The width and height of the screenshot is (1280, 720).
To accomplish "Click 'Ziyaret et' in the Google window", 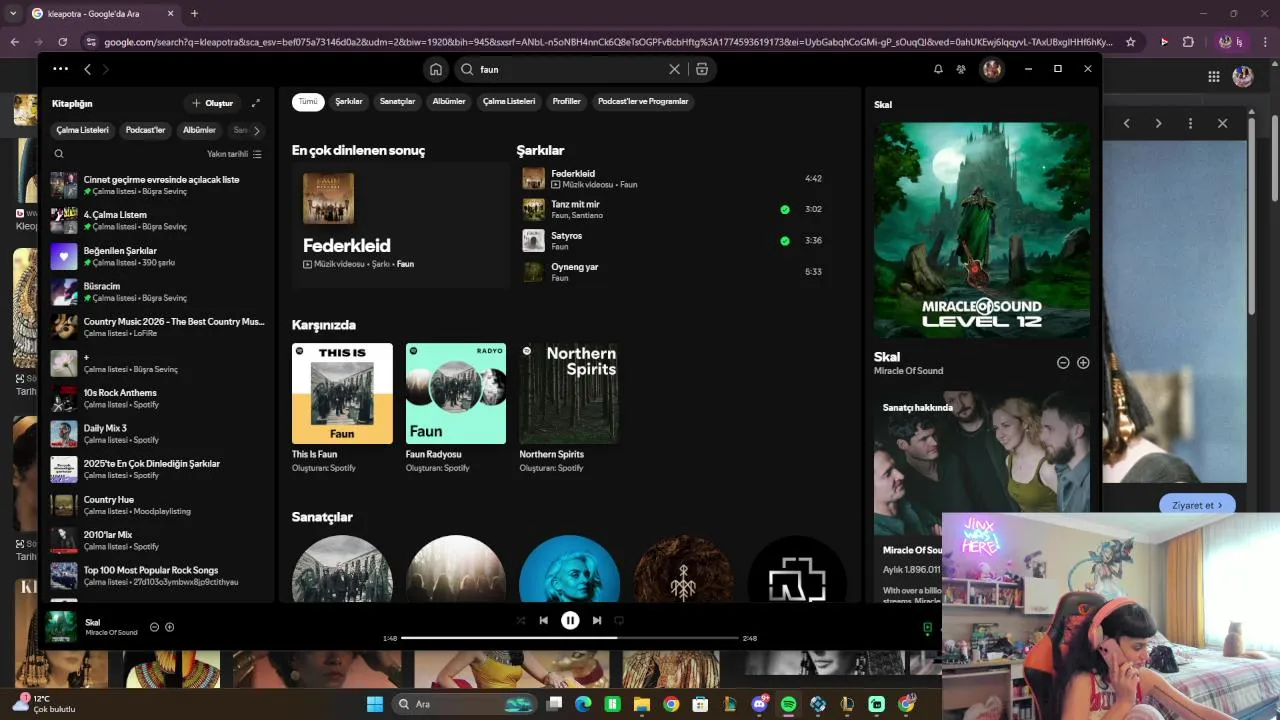I will pyautogui.click(x=1197, y=505).
